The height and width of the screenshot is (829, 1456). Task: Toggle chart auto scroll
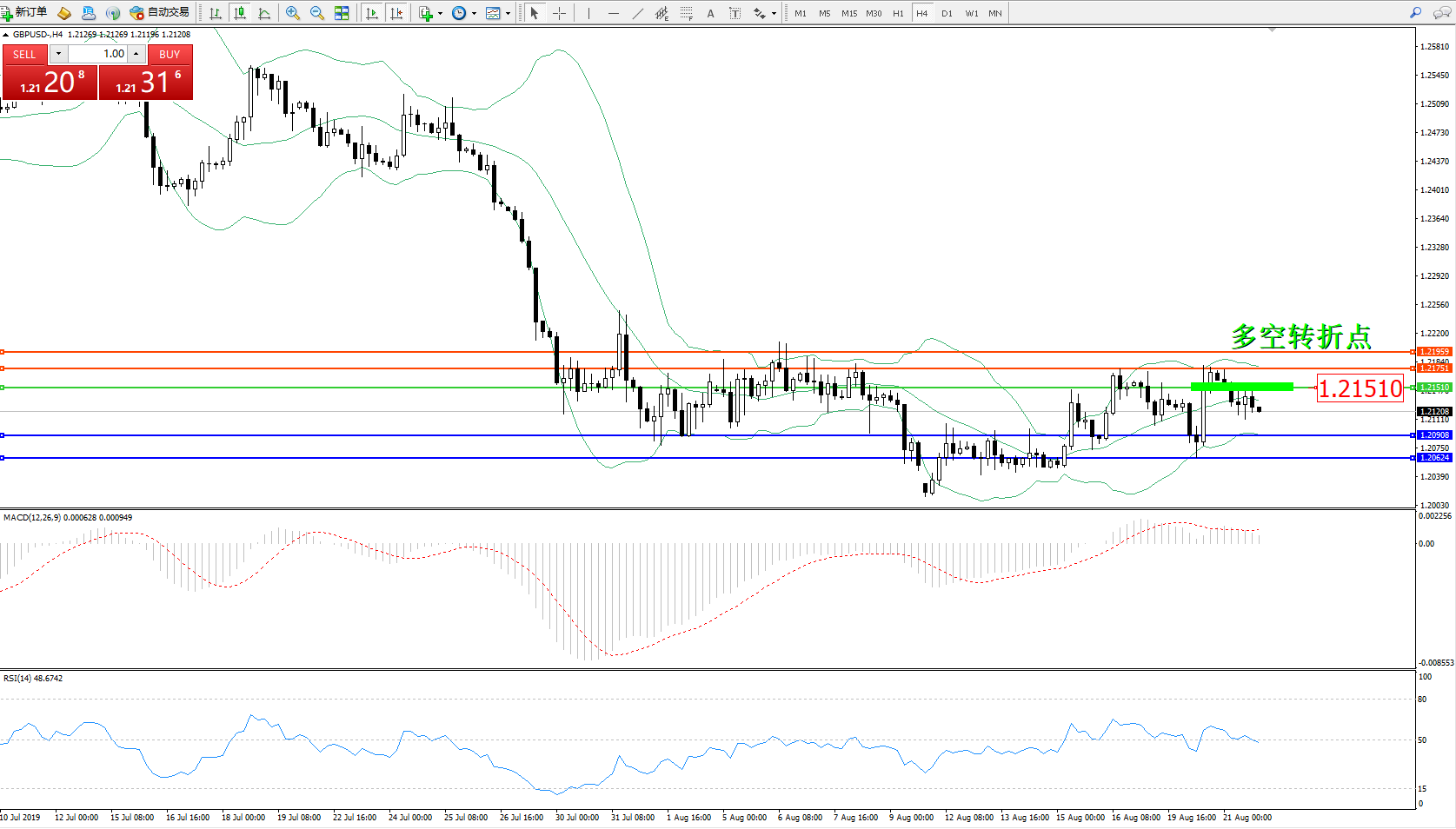point(372,13)
